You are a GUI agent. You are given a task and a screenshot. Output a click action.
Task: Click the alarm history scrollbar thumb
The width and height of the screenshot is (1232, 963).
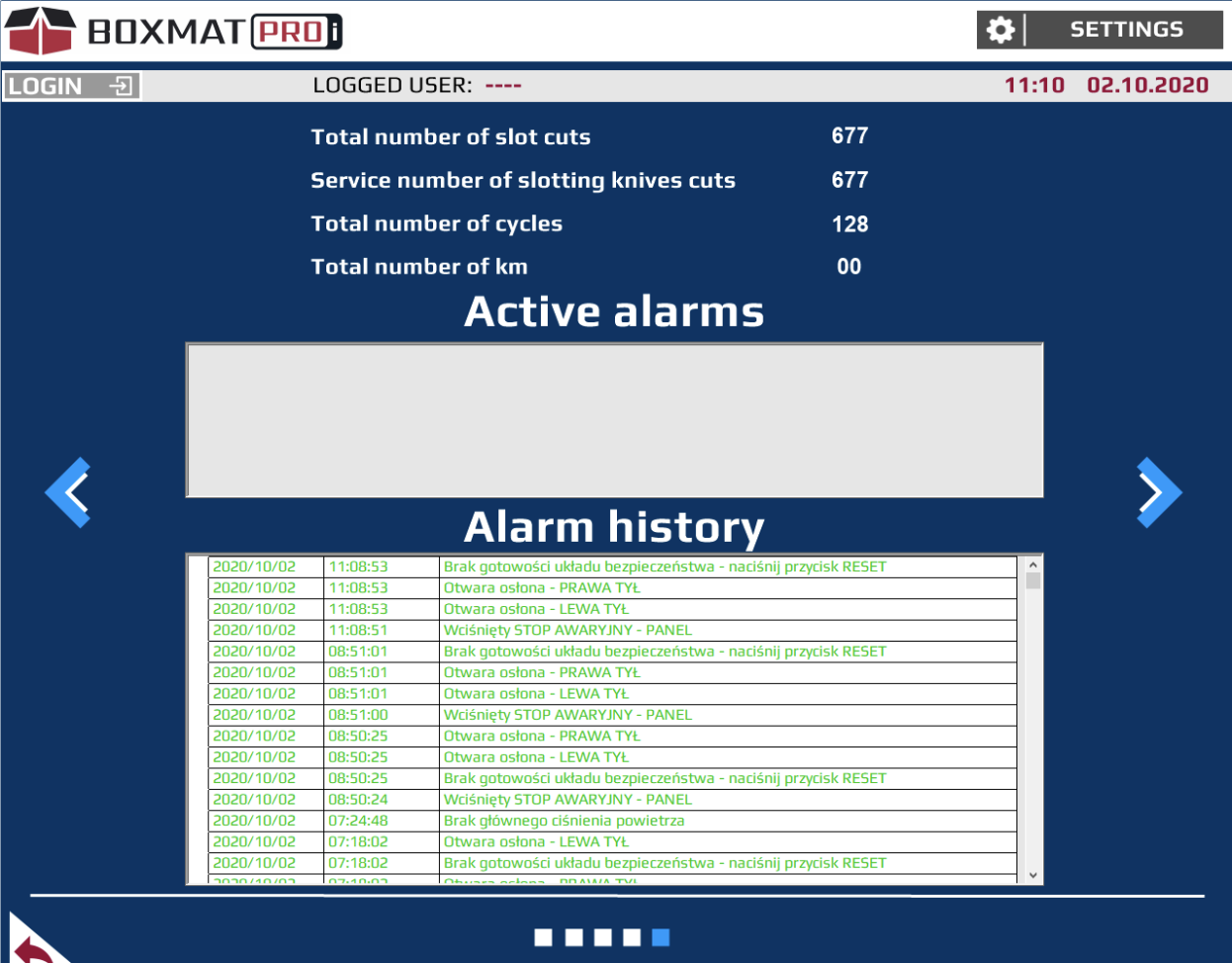tap(1033, 580)
